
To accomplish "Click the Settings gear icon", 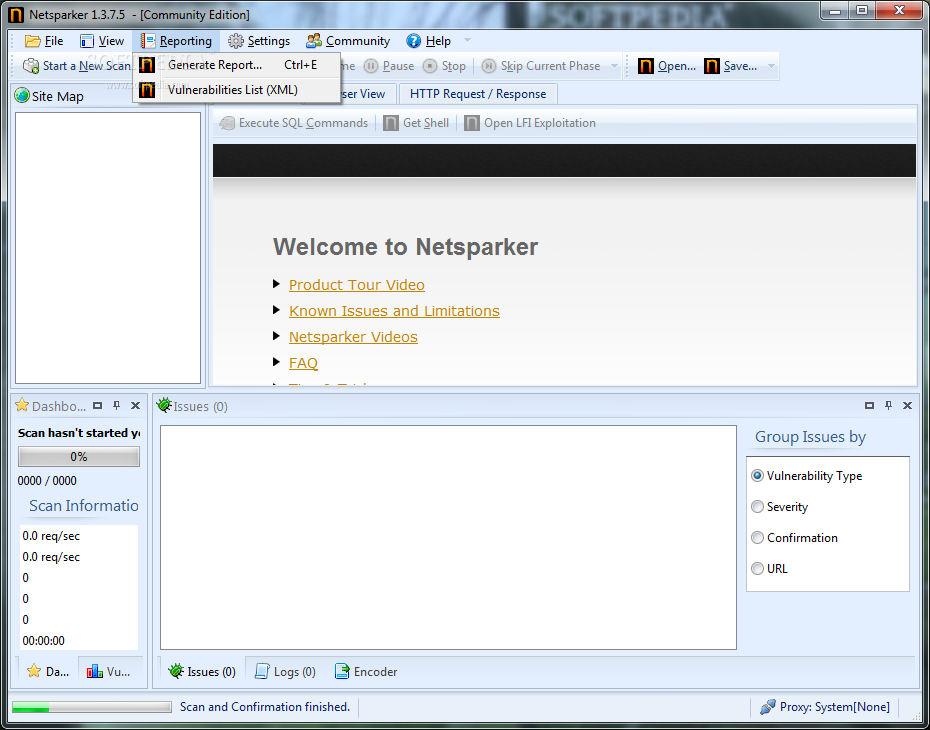I will point(236,40).
